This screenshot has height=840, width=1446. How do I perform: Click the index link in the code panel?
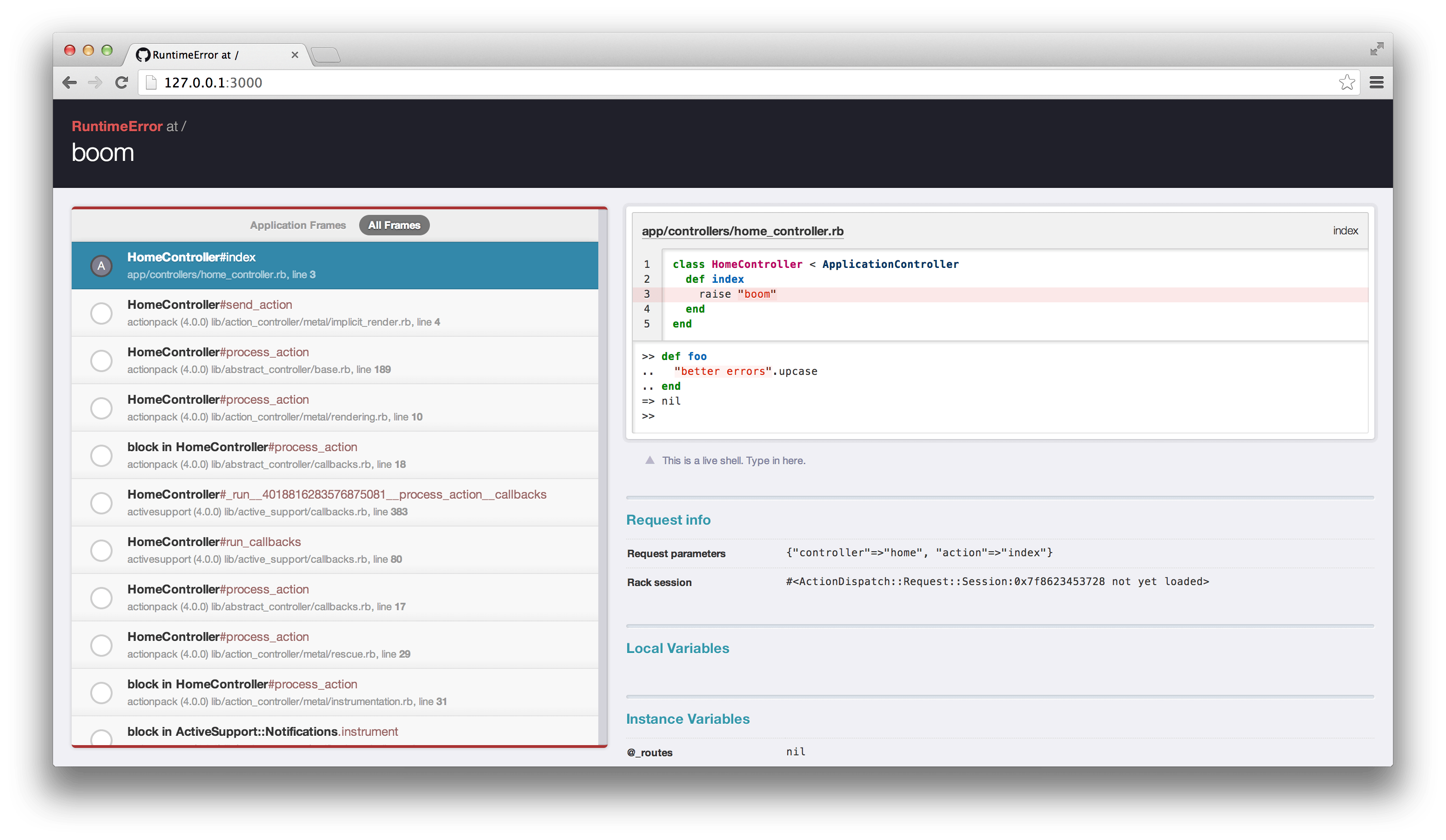pos(1346,230)
